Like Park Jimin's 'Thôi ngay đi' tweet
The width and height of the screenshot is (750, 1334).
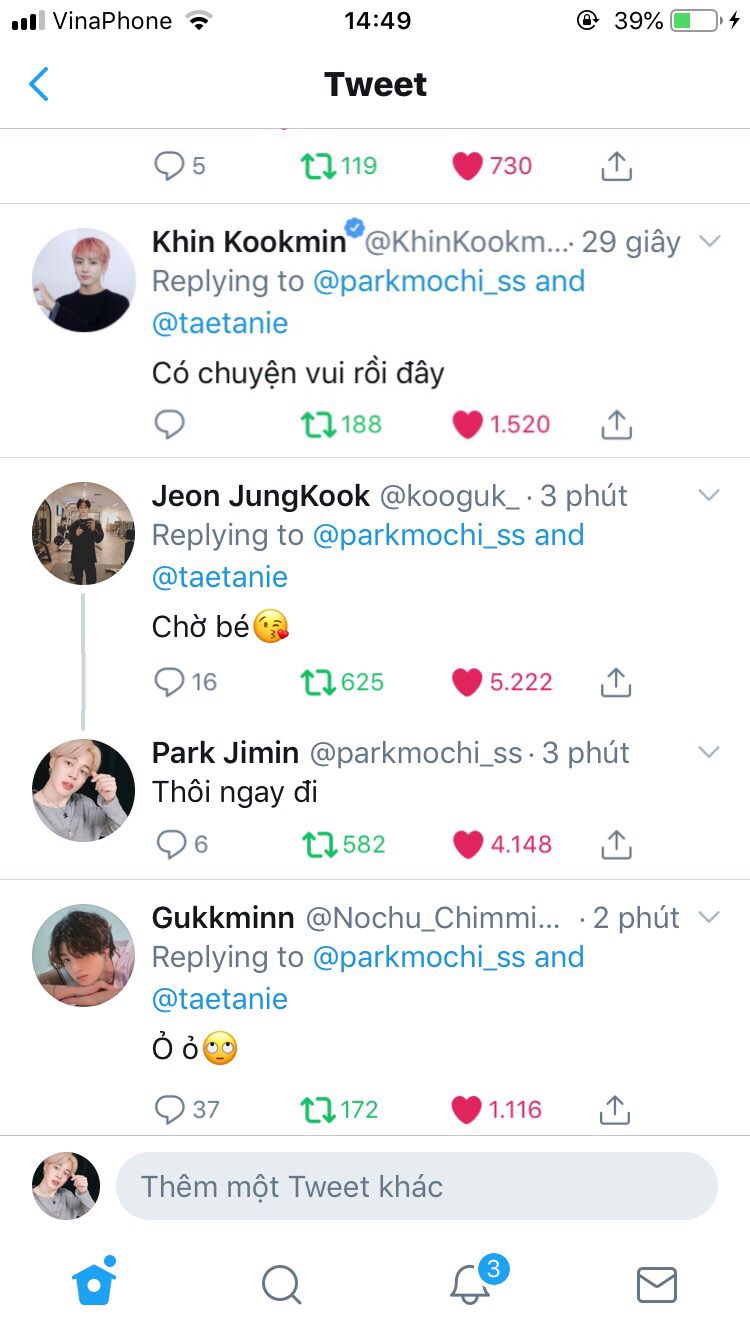467,845
